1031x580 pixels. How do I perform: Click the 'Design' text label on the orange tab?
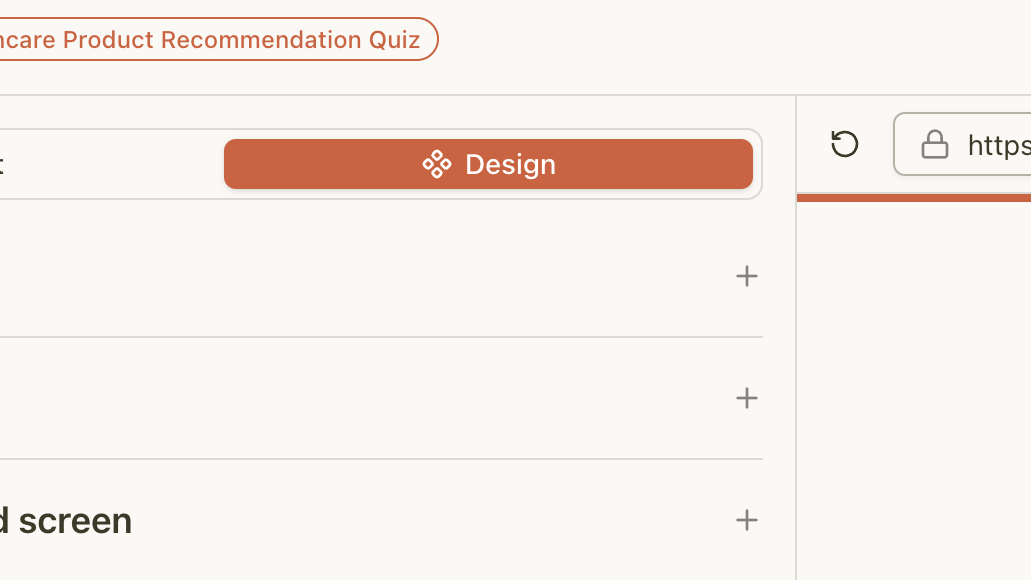(x=510, y=164)
